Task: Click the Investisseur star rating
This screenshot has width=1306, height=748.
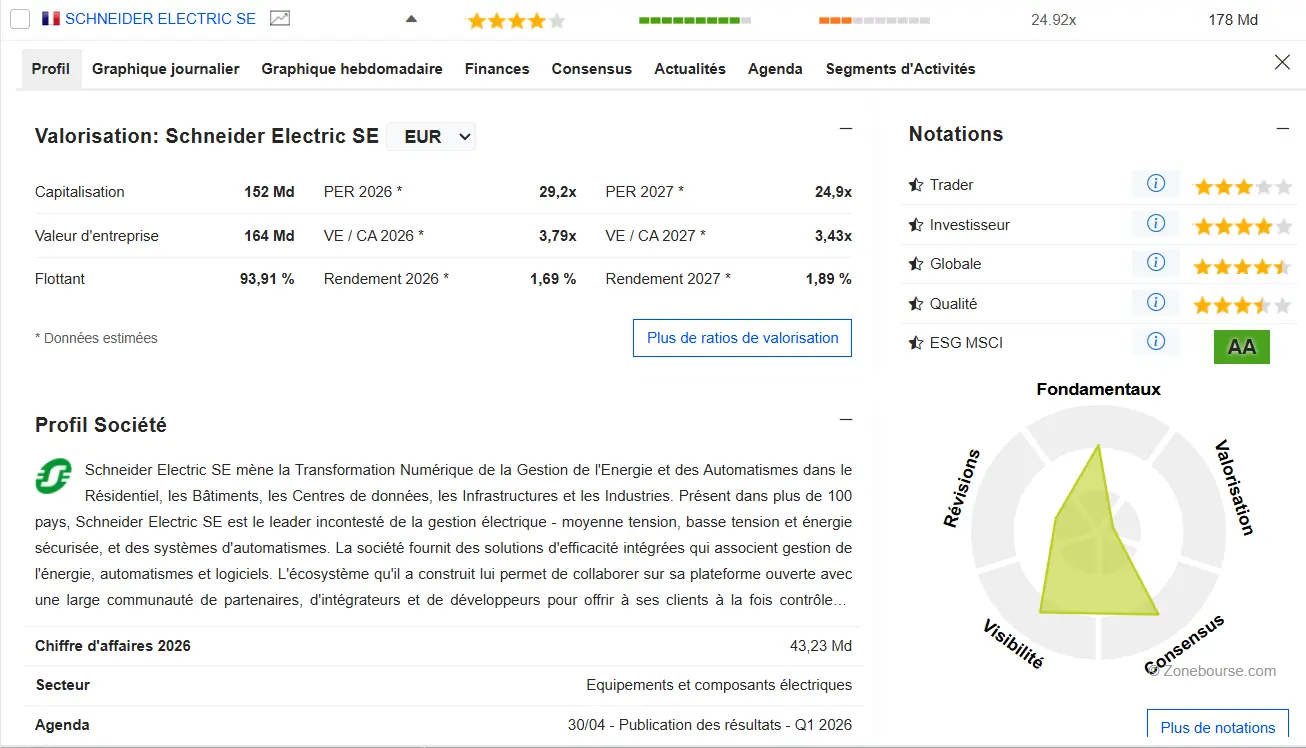Action: pyautogui.click(x=1243, y=226)
